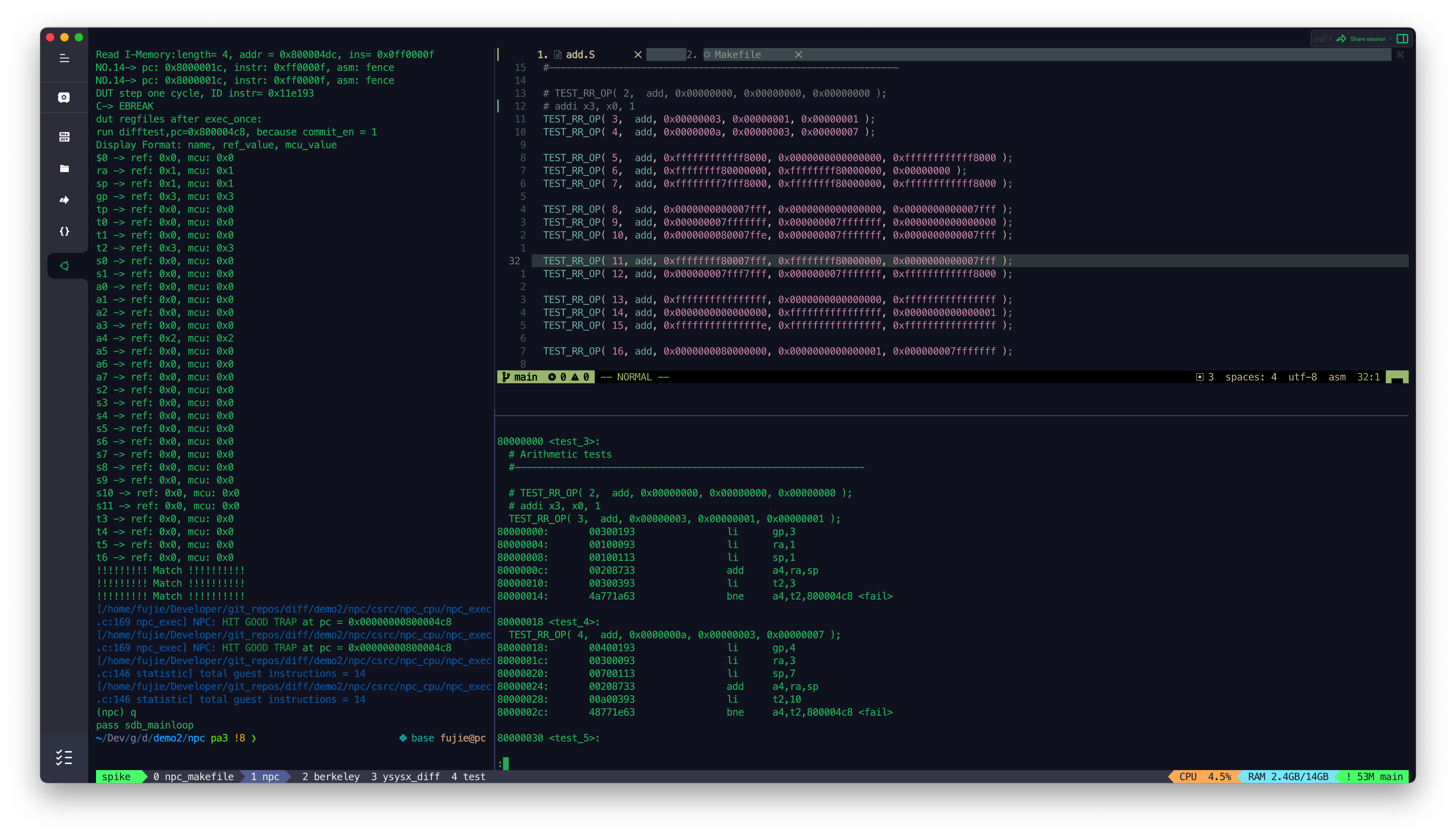Click the 80000000 <test_3>: label
The width and height of the screenshot is (1456, 836).
548,441
